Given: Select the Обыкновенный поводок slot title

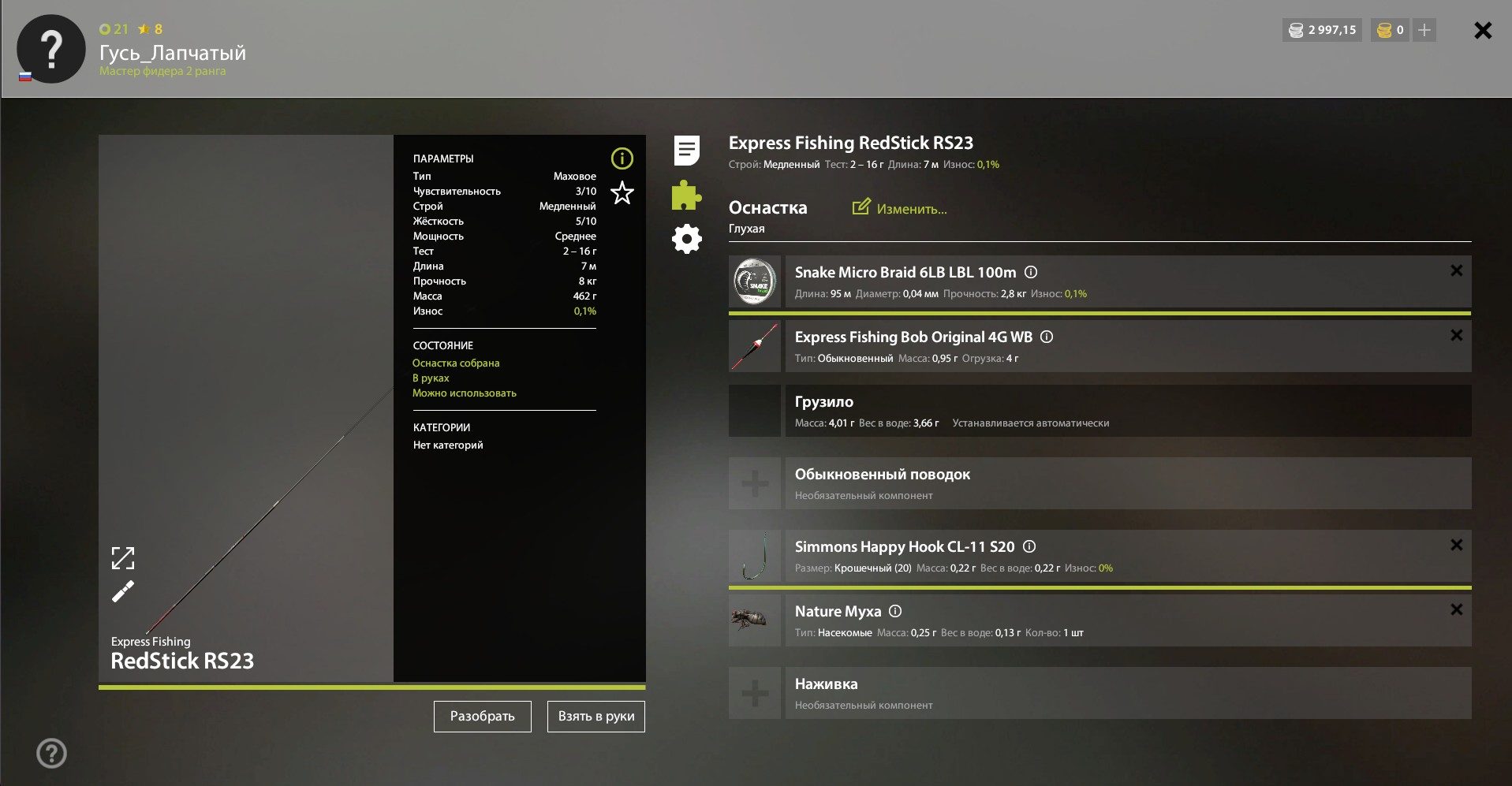Looking at the screenshot, I should [883, 475].
